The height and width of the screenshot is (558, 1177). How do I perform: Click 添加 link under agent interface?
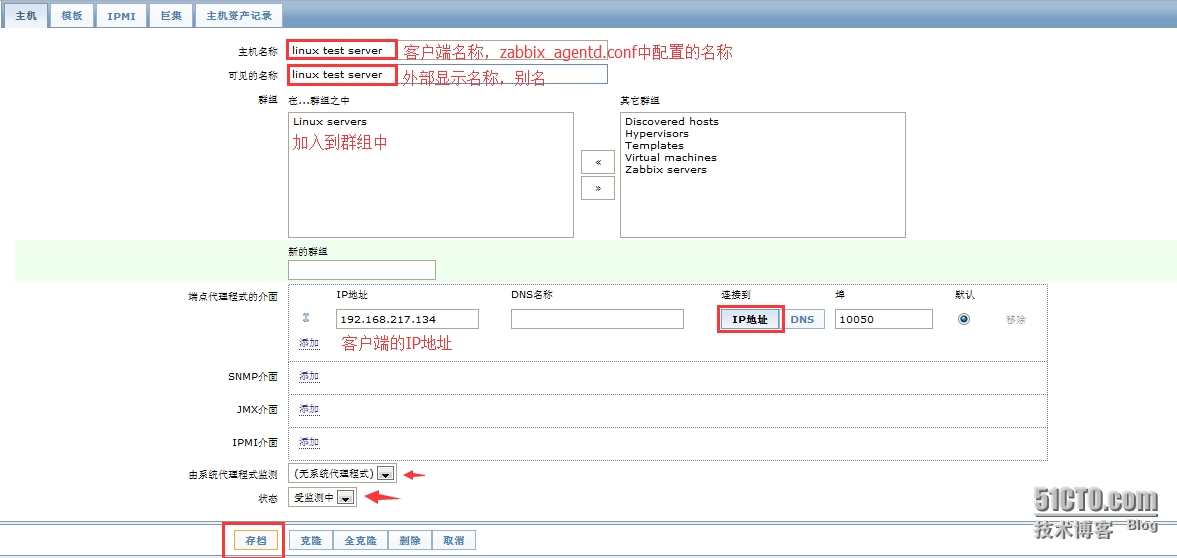[309, 343]
